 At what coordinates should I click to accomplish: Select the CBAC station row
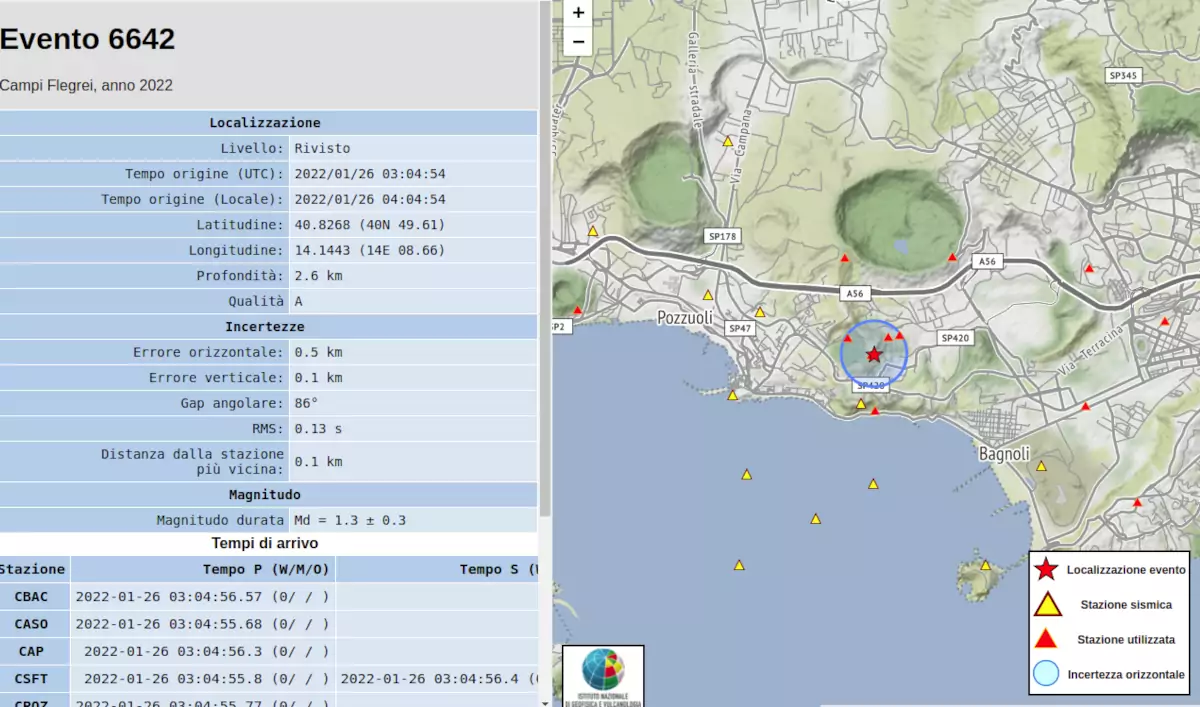pos(33,597)
